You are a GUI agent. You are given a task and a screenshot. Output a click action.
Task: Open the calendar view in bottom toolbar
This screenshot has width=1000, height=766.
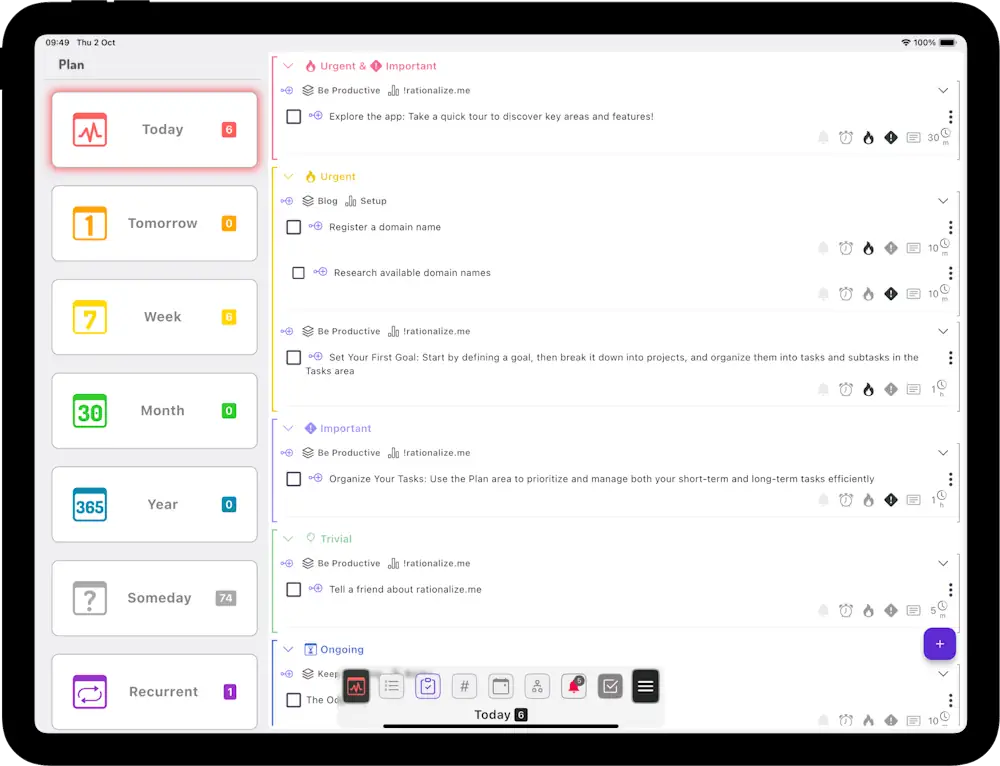tap(501, 686)
